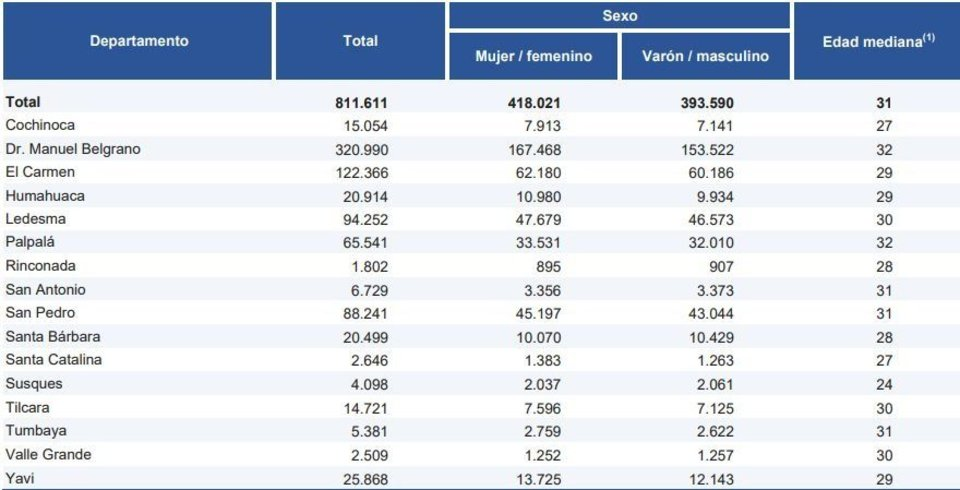The height and width of the screenshot is (490, 960).
Task: Select Santa Bárbara's total 20.499
Action: click(x=364, y=337)
